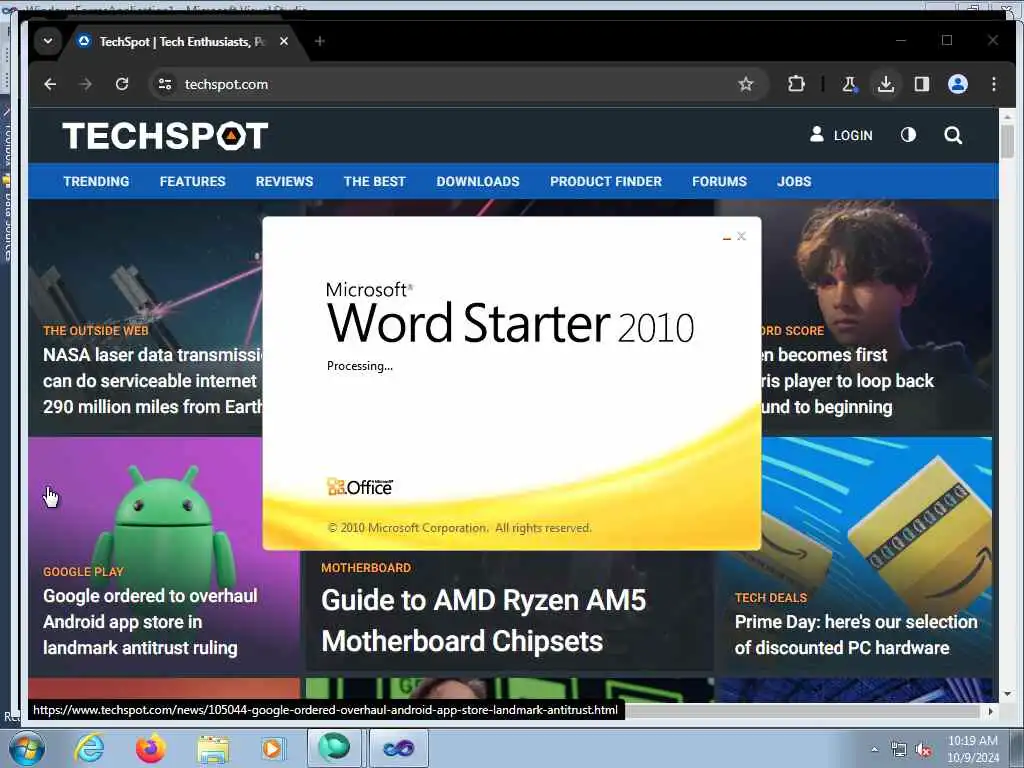This screenshot has height=768, width=1024.
Task: Open the TechSpot search magnifier
Action: [x=953, y=135]
